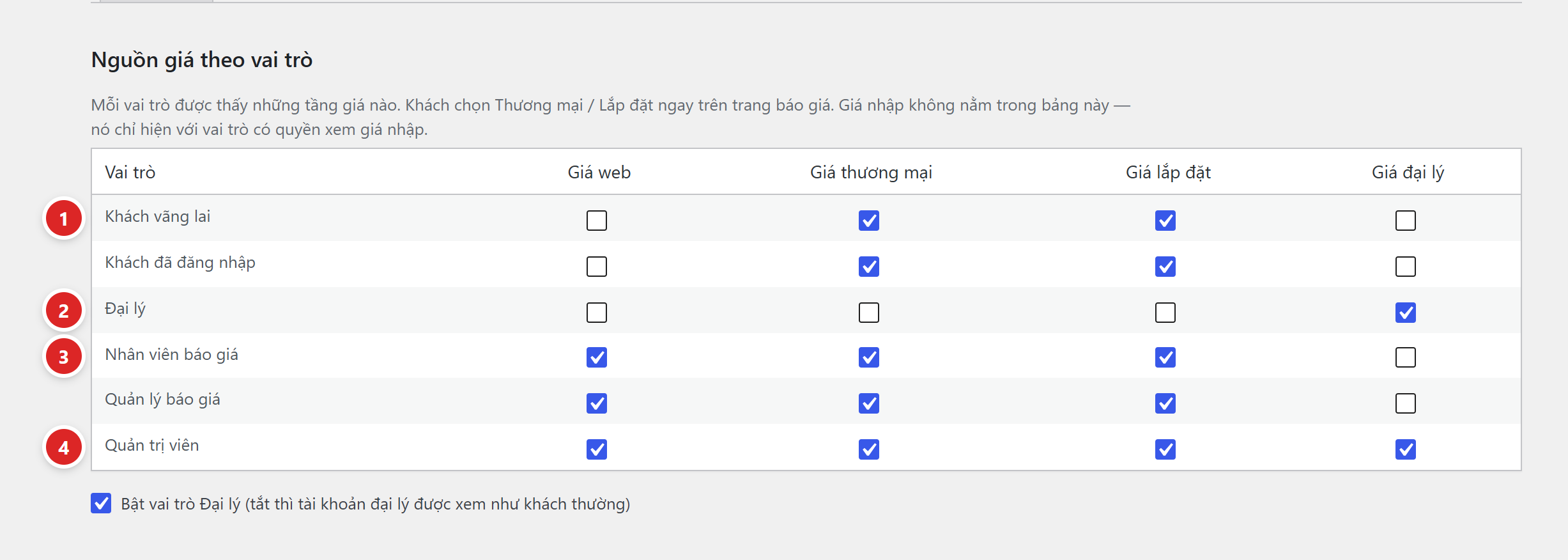Enable Giá đại lý for Nhân viên báo giá
Viewport: 1568px width, 560px height.
pos(1406,357)
